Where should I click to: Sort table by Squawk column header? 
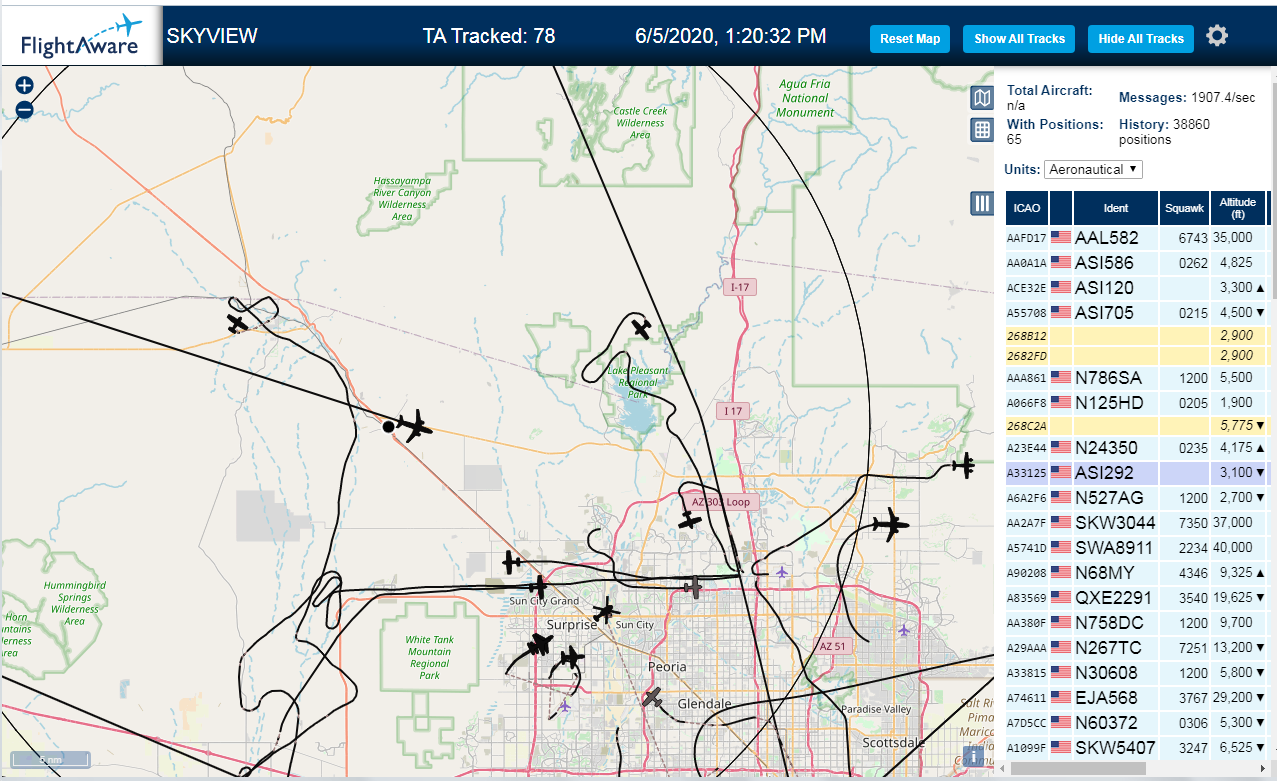click(1184, 208)
